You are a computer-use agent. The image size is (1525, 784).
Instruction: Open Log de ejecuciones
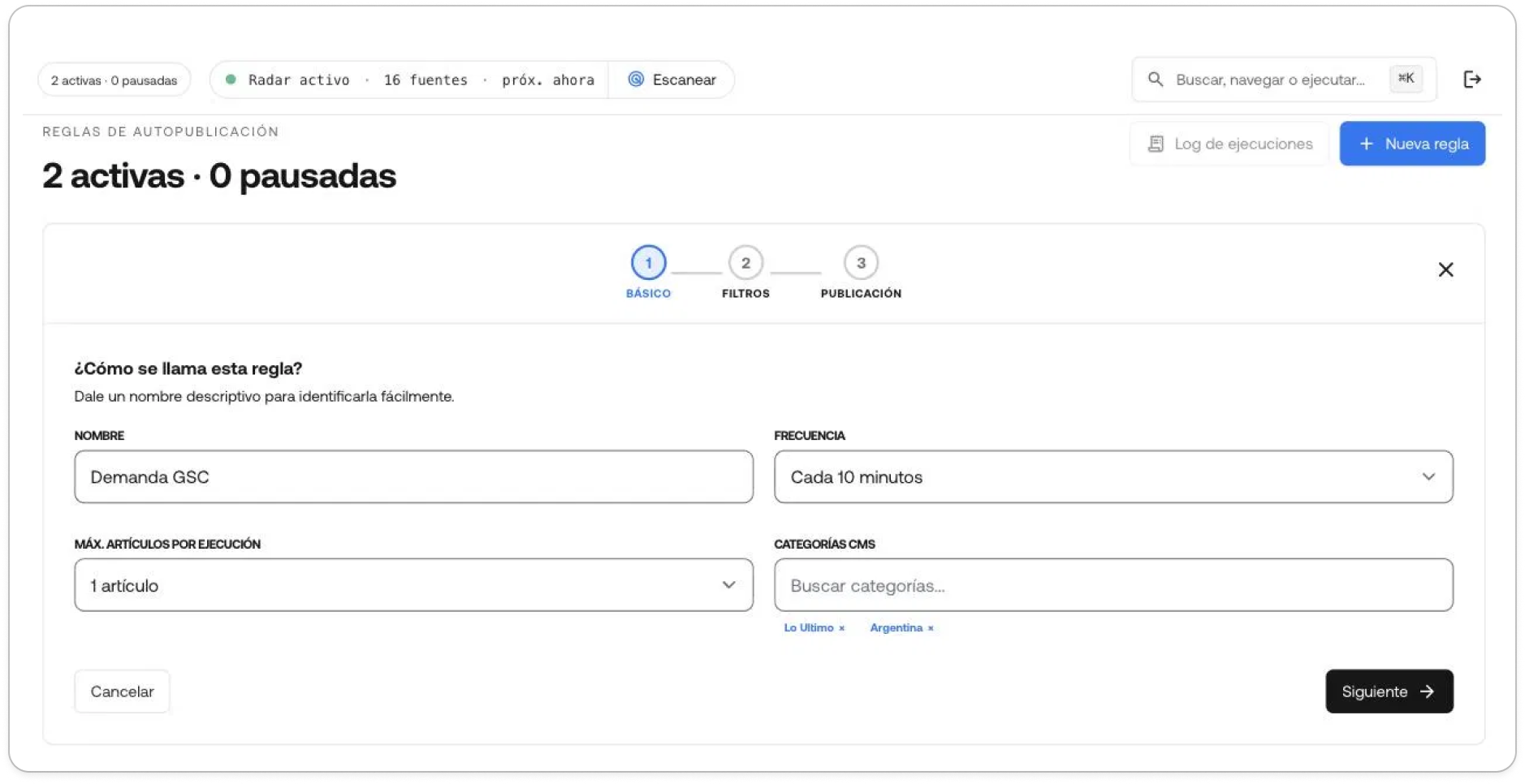click(x=1229, y=144)
